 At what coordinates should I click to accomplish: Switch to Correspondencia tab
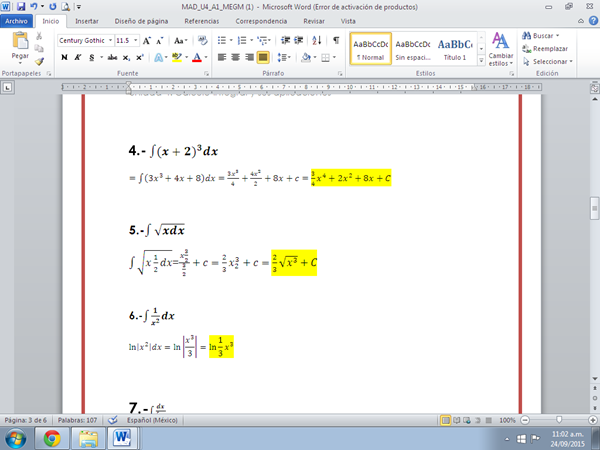coord(261,21)
